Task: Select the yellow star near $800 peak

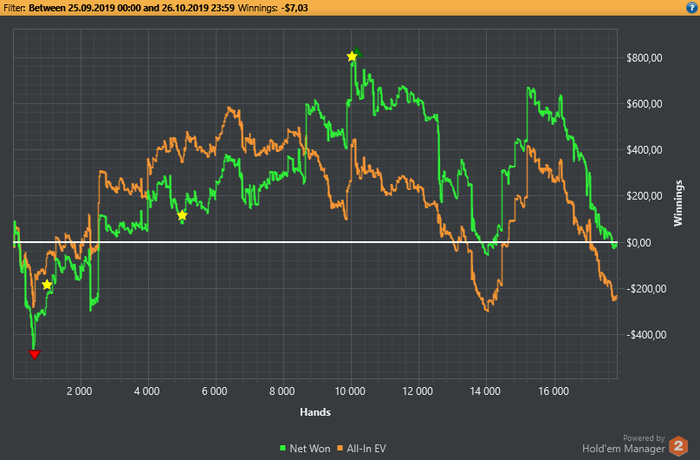Action: (x=352, y=56)
